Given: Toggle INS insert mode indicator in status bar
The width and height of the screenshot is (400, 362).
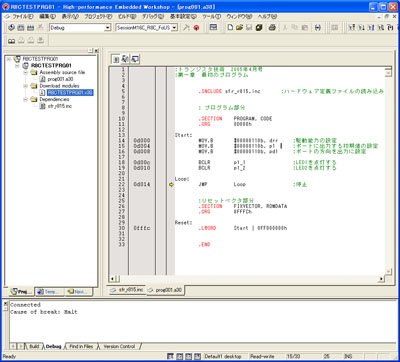Looking at the screenshot, I should pos(348,356).
